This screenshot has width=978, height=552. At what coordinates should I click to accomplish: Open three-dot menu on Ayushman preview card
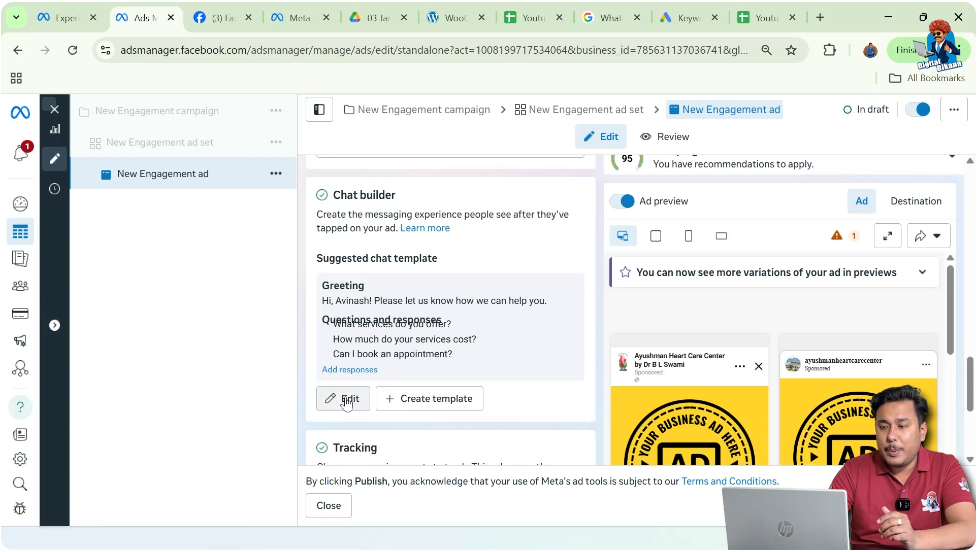coord(740,366)
